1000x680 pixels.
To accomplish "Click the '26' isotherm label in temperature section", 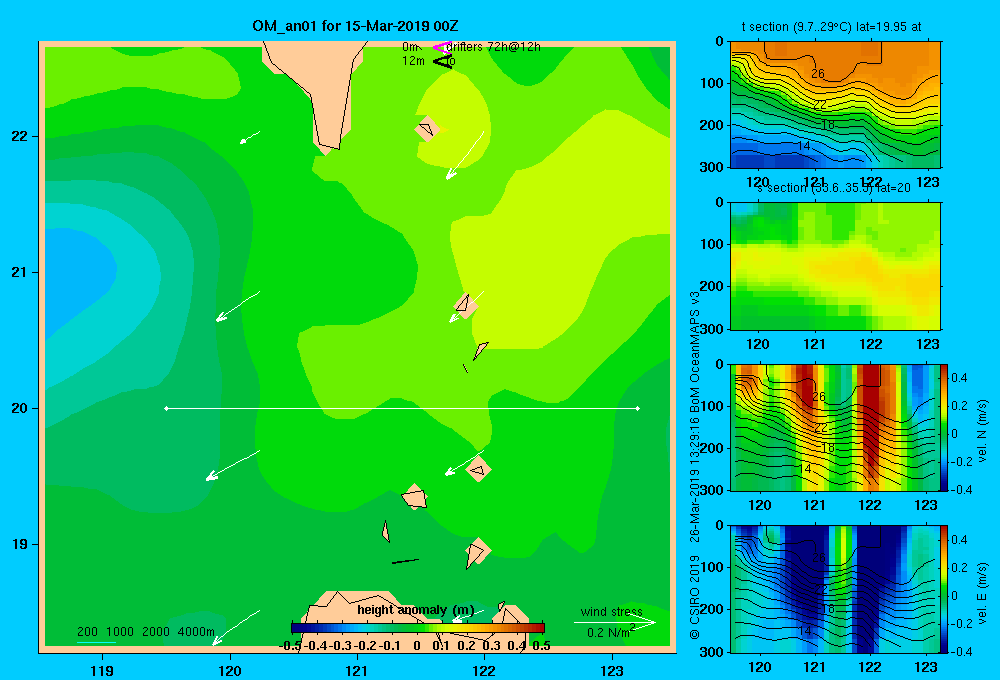I will (x=818, y=74).
